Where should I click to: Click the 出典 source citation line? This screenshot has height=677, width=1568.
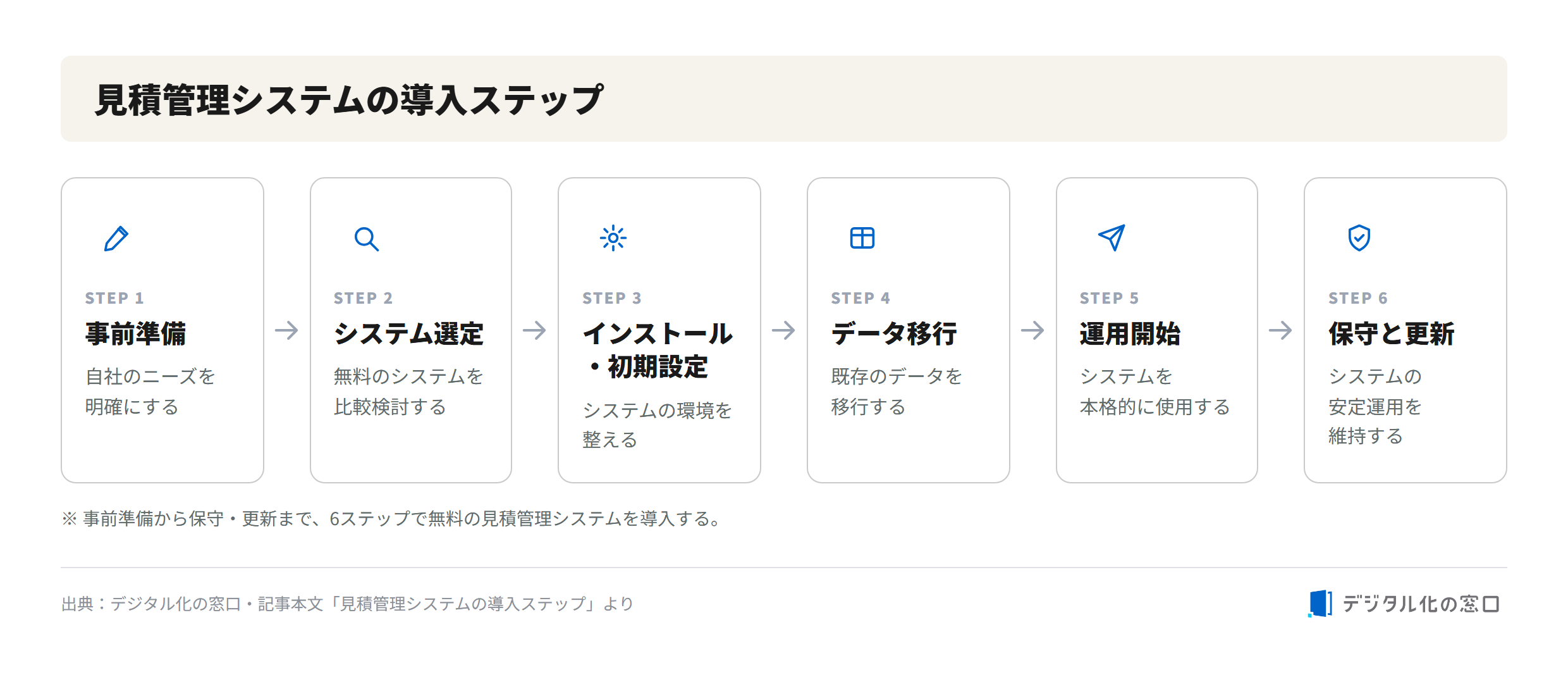(347, 604)
